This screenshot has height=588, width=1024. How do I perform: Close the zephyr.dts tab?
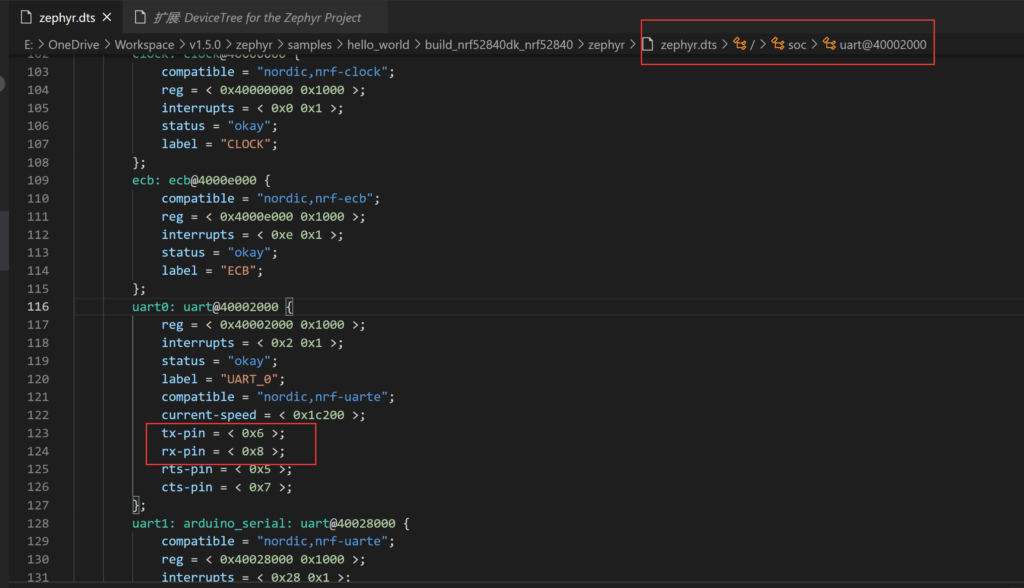click(x=108, y=18)
